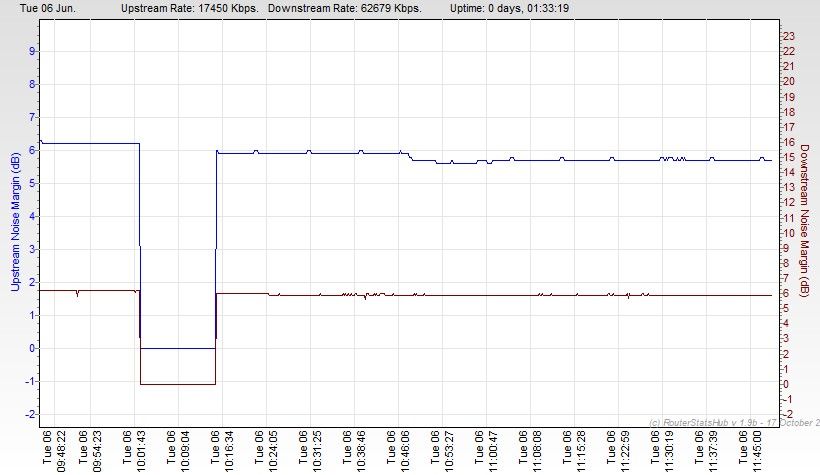The width and height of the screenshot is (820, 475).
Task: Click the Downstream Rate 62679 Kbps text
Action: click(344, 8)
